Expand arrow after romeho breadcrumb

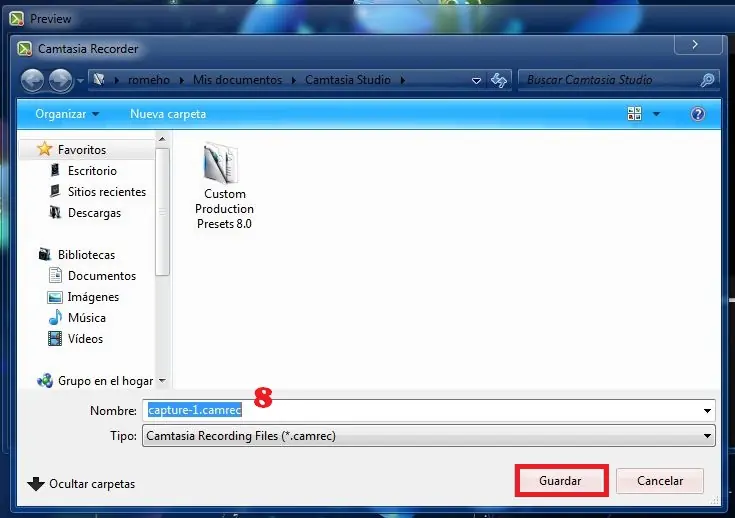point(181,81)
